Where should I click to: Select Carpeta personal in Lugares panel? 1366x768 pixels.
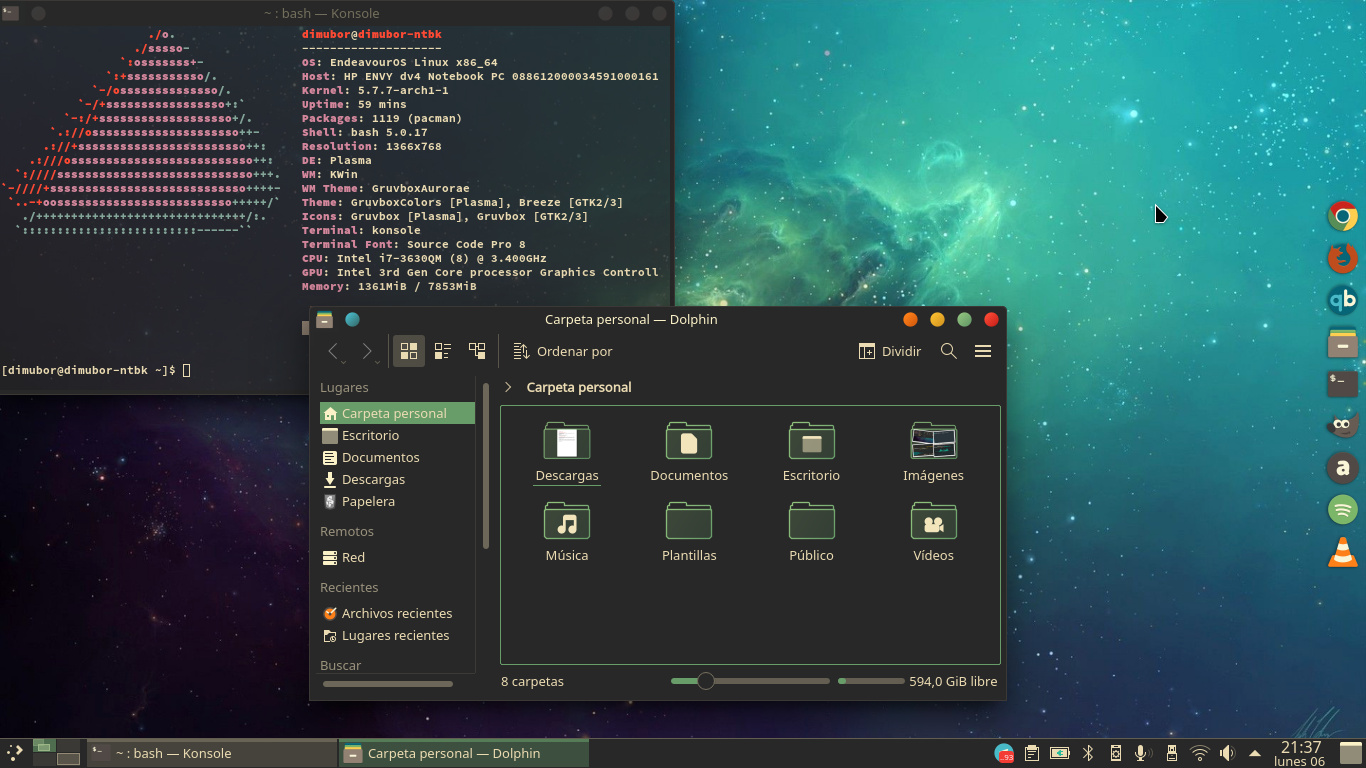[397, 413]
